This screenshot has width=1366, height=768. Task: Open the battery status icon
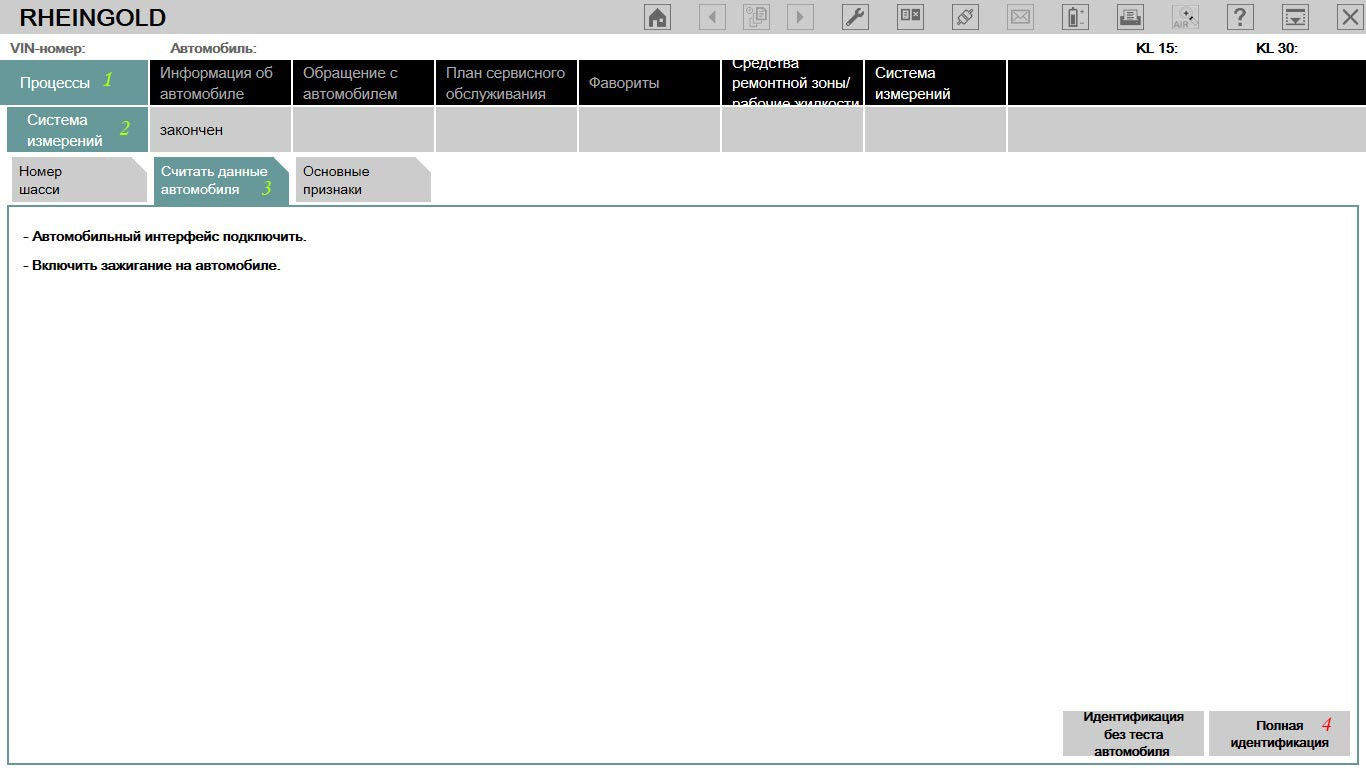(x=1075, y=17)
